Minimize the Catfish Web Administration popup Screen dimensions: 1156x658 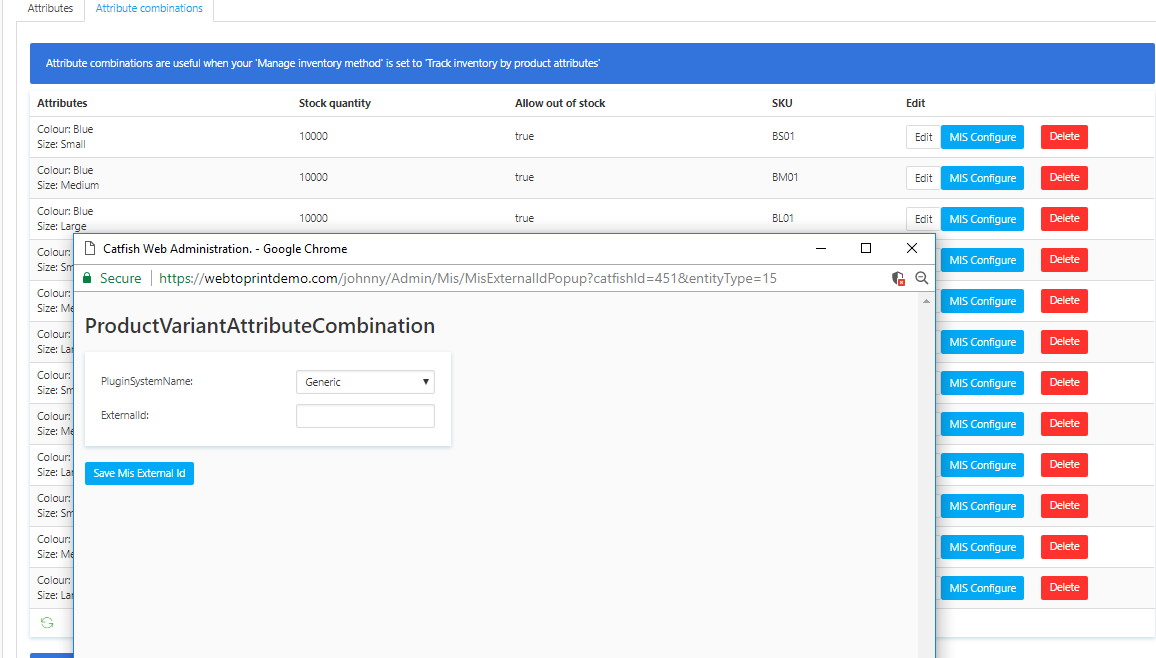coord(821,248)
